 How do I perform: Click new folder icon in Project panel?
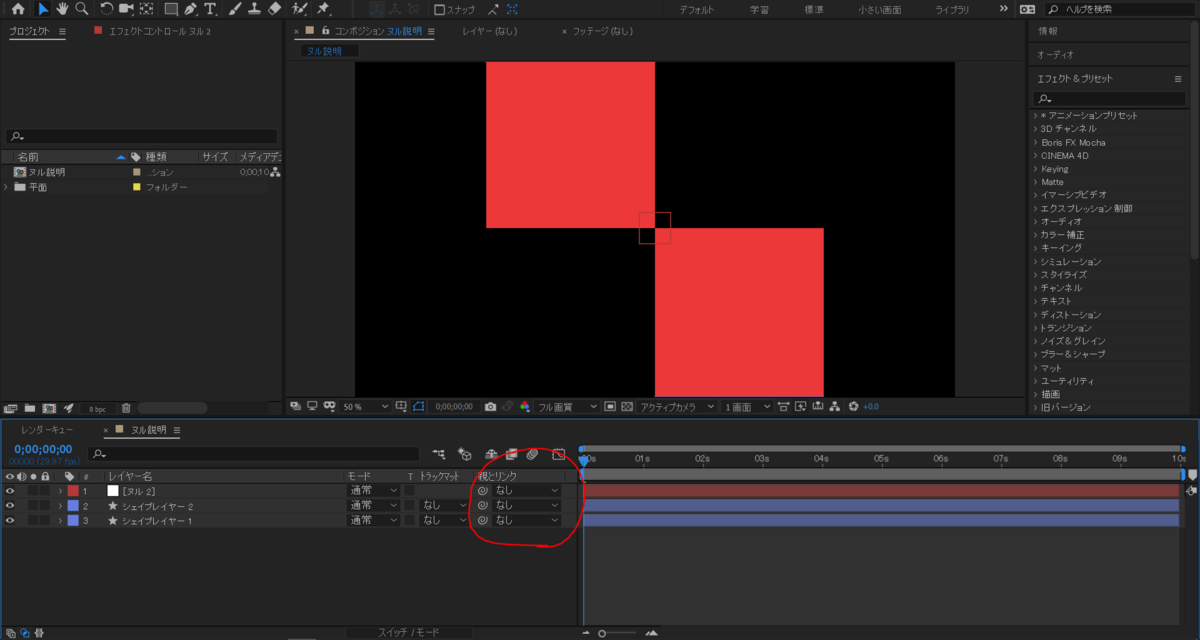30,408
